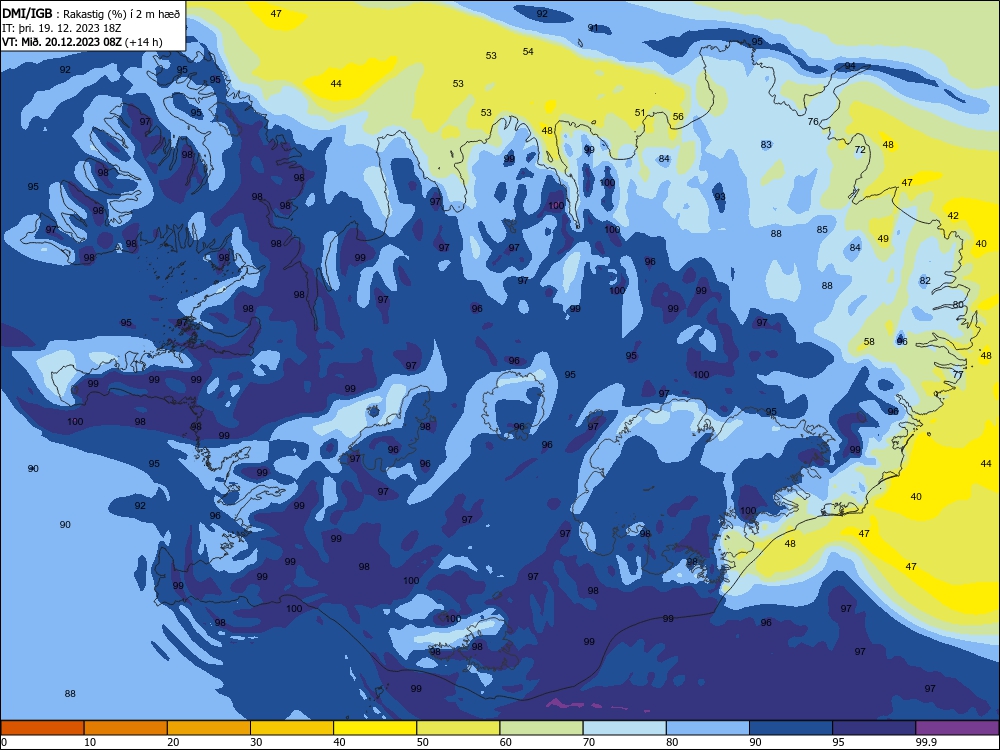Click legend scale label '60'
The width and height of the screenshot is (1000, 750).
[506, 742]
